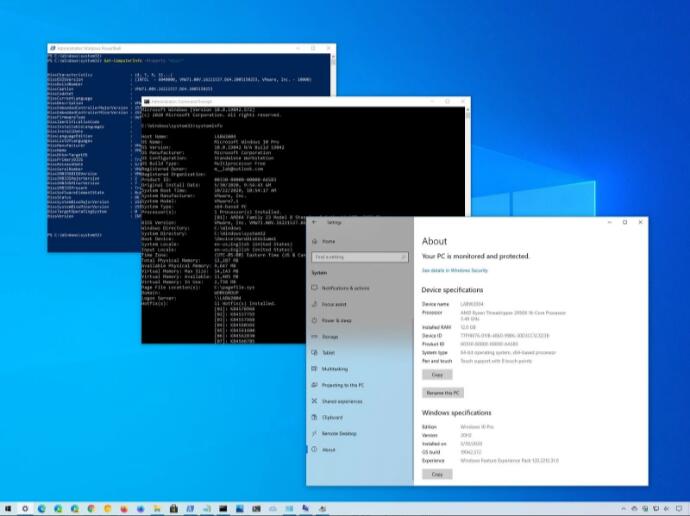Open Storage settings page
Image resolution: width=690 pixels, height=516 pixels.
[x=325, y=337]
